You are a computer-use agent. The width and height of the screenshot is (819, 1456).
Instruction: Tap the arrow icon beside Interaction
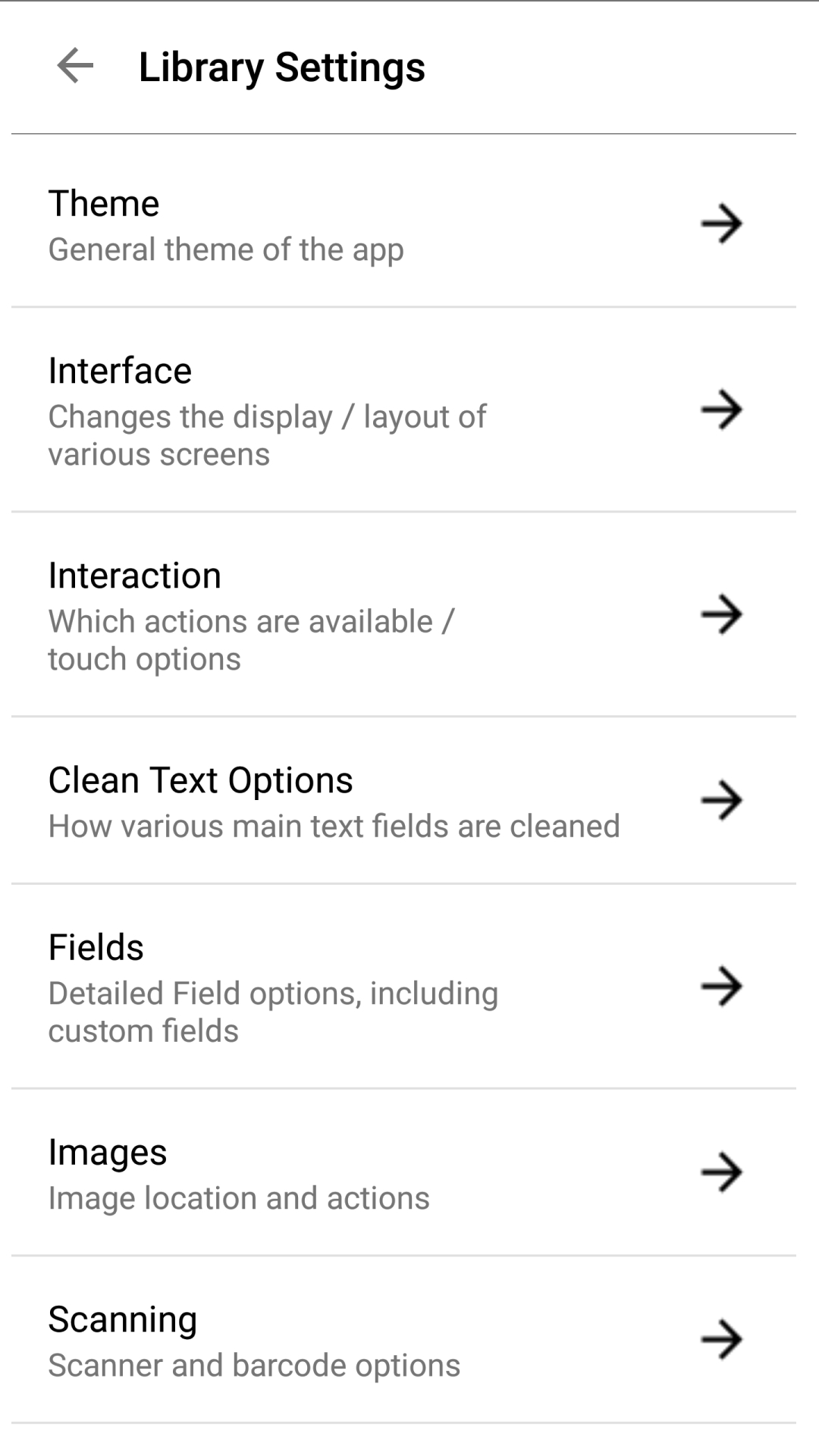pos(721,614)
